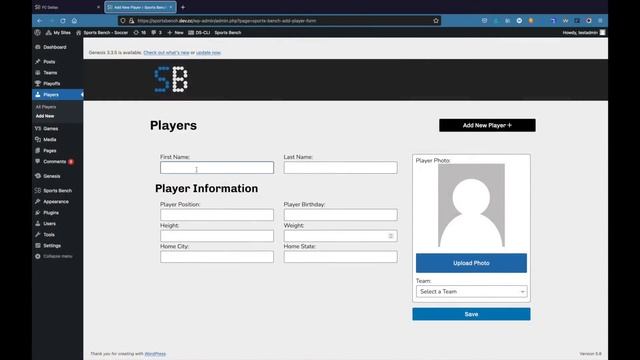Open the New content menu in admin bar
The height and width of the screenshot is (360, 640).
175,32
